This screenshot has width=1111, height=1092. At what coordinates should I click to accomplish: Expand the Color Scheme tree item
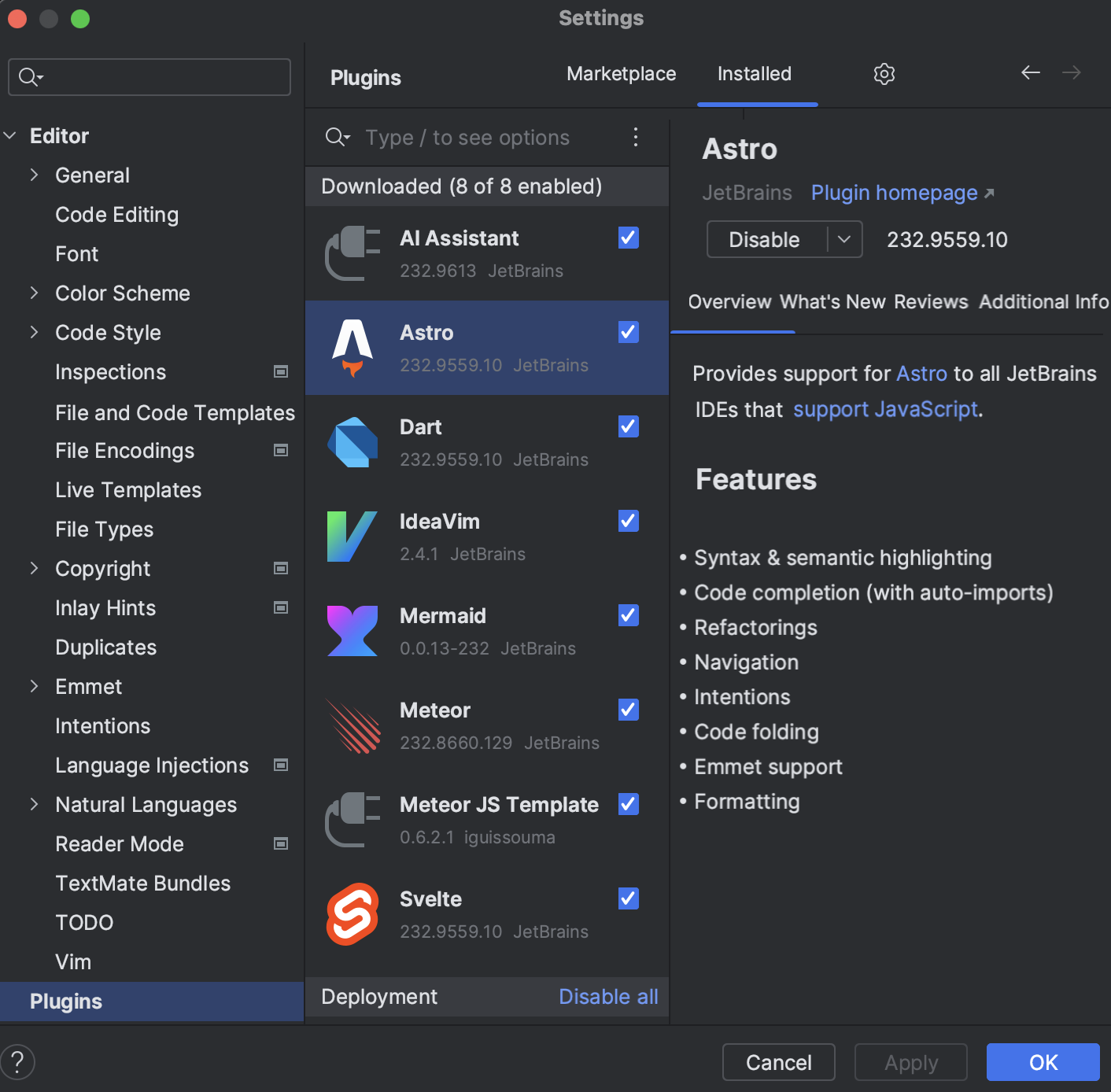(34, 293)
